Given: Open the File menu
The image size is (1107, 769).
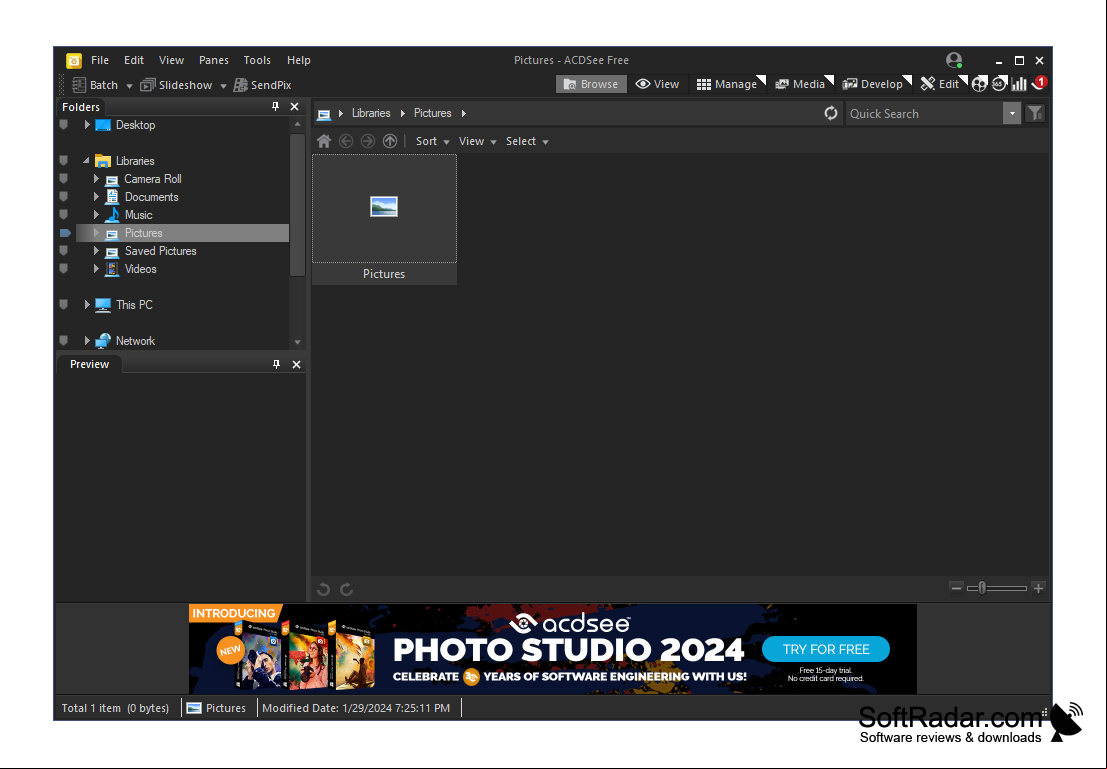Looking at the screenshot, I should click(100, 60).
